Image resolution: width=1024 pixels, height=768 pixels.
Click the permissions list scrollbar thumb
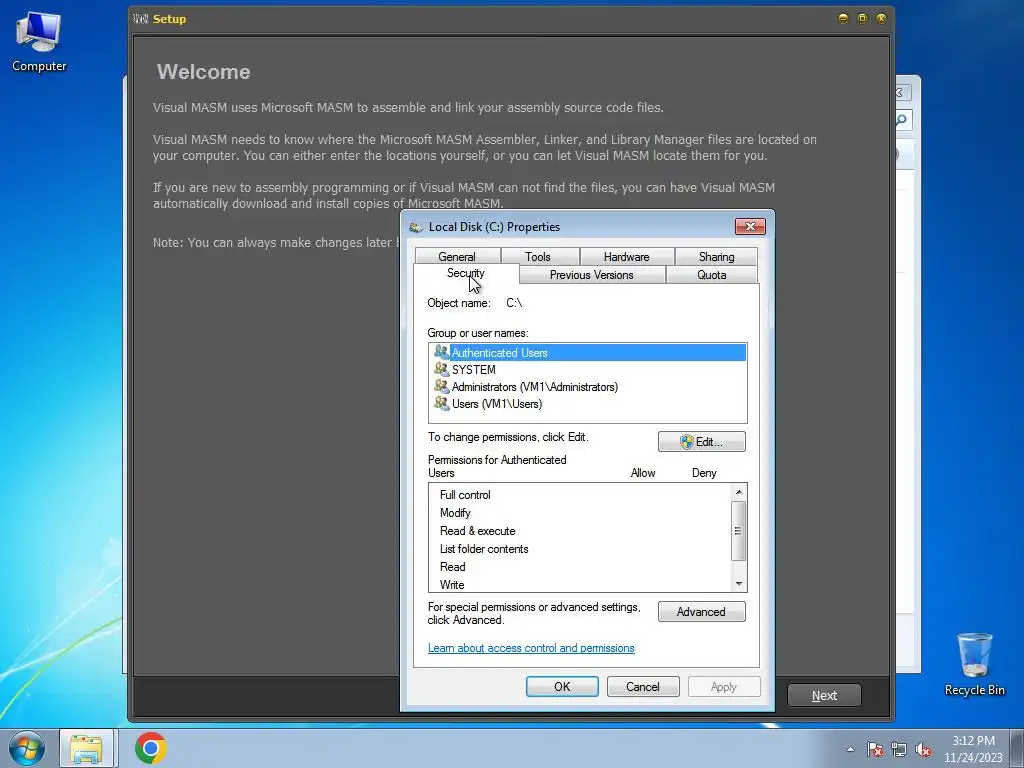739,531
